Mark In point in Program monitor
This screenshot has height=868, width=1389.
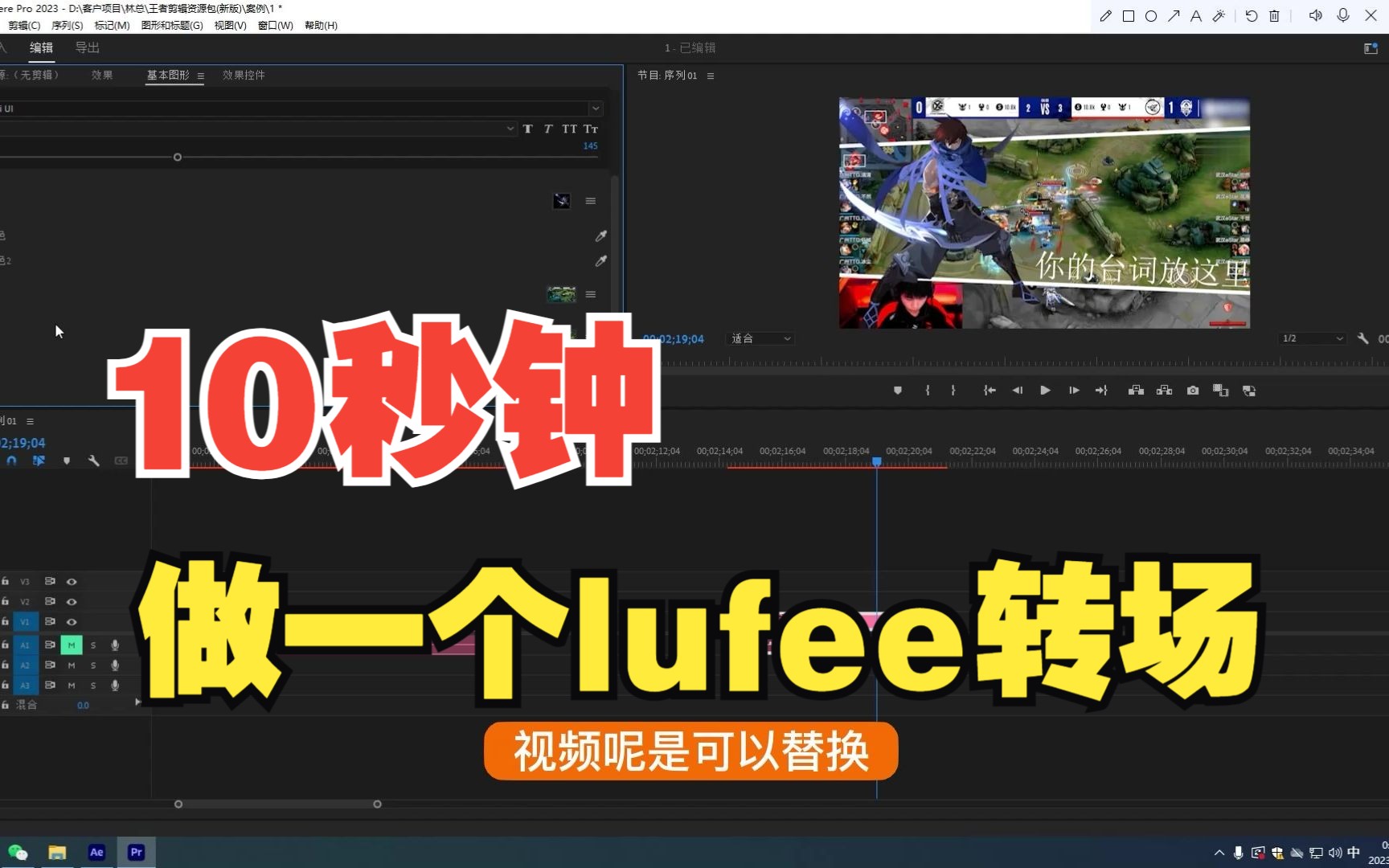click(928, 391)
